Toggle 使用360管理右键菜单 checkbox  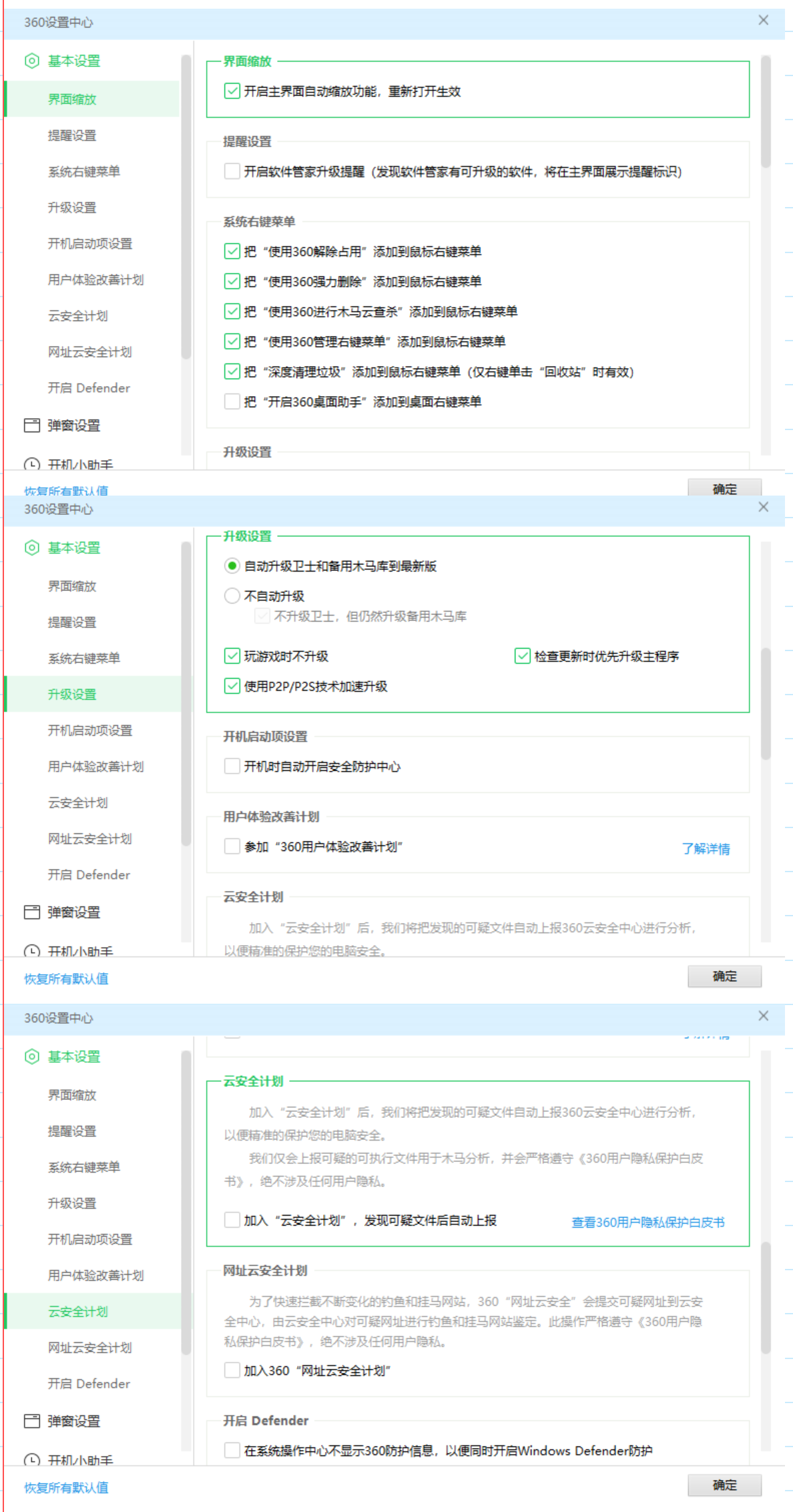tap(232, 341)
